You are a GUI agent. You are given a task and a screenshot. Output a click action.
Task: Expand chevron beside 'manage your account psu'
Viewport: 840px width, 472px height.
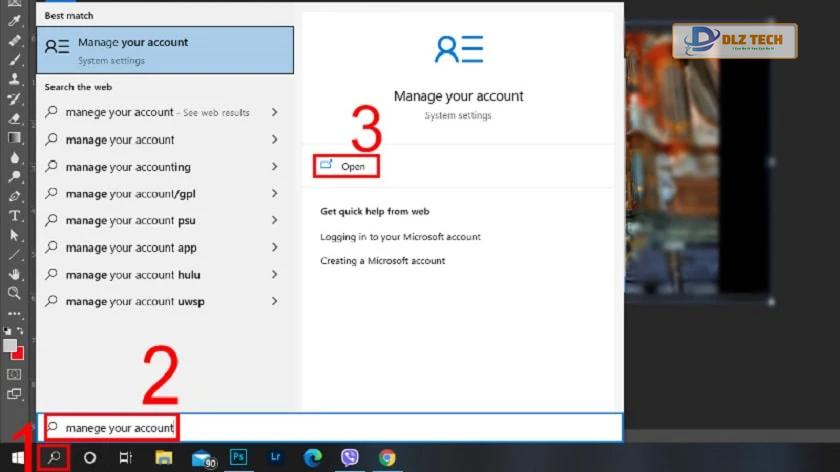274,220
